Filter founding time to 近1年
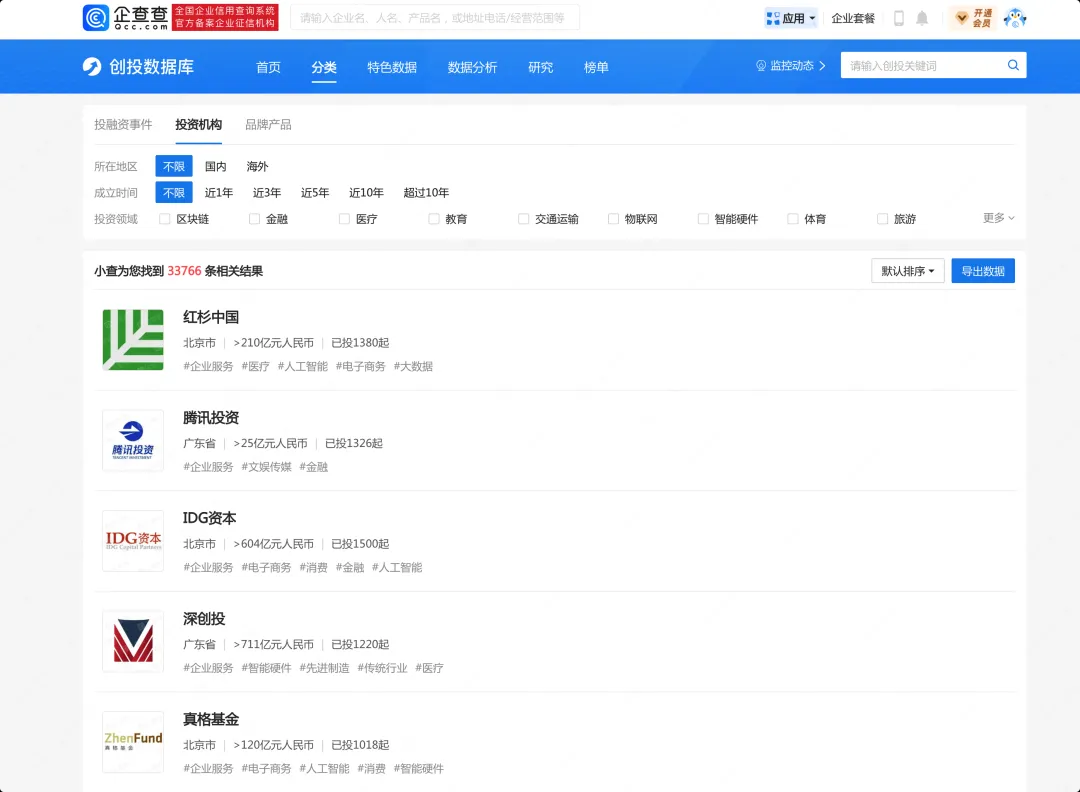 (219, 192)
